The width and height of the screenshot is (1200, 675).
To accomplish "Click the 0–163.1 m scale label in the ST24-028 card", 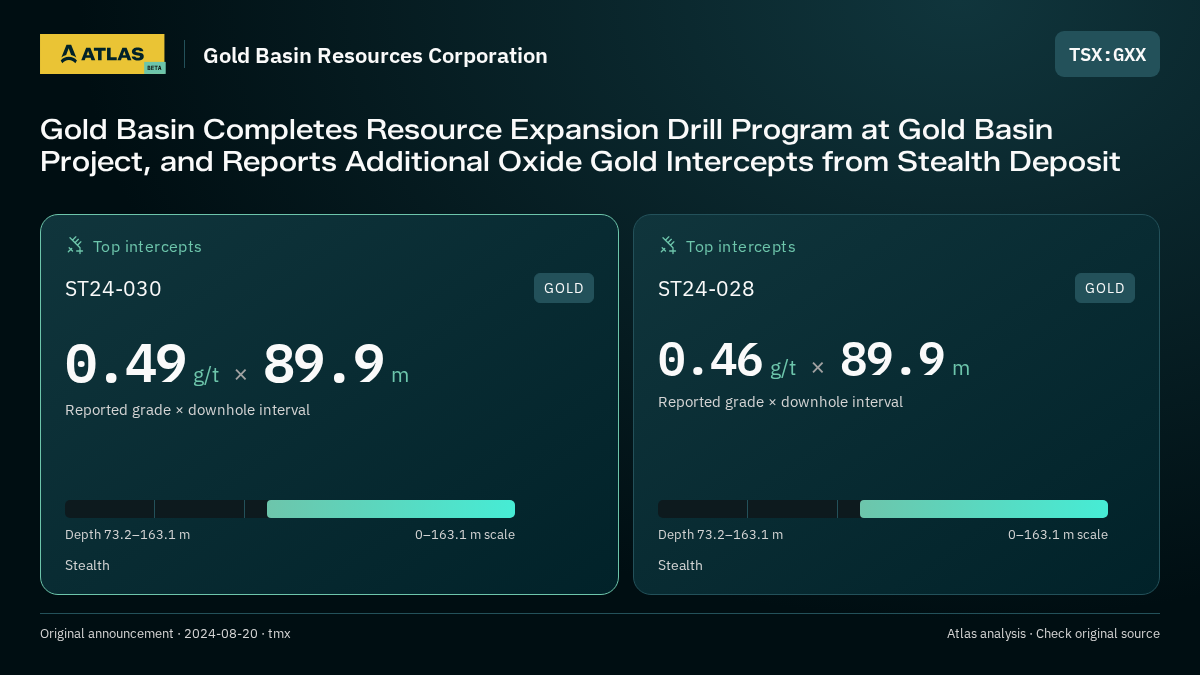I will coord(1058,535).
